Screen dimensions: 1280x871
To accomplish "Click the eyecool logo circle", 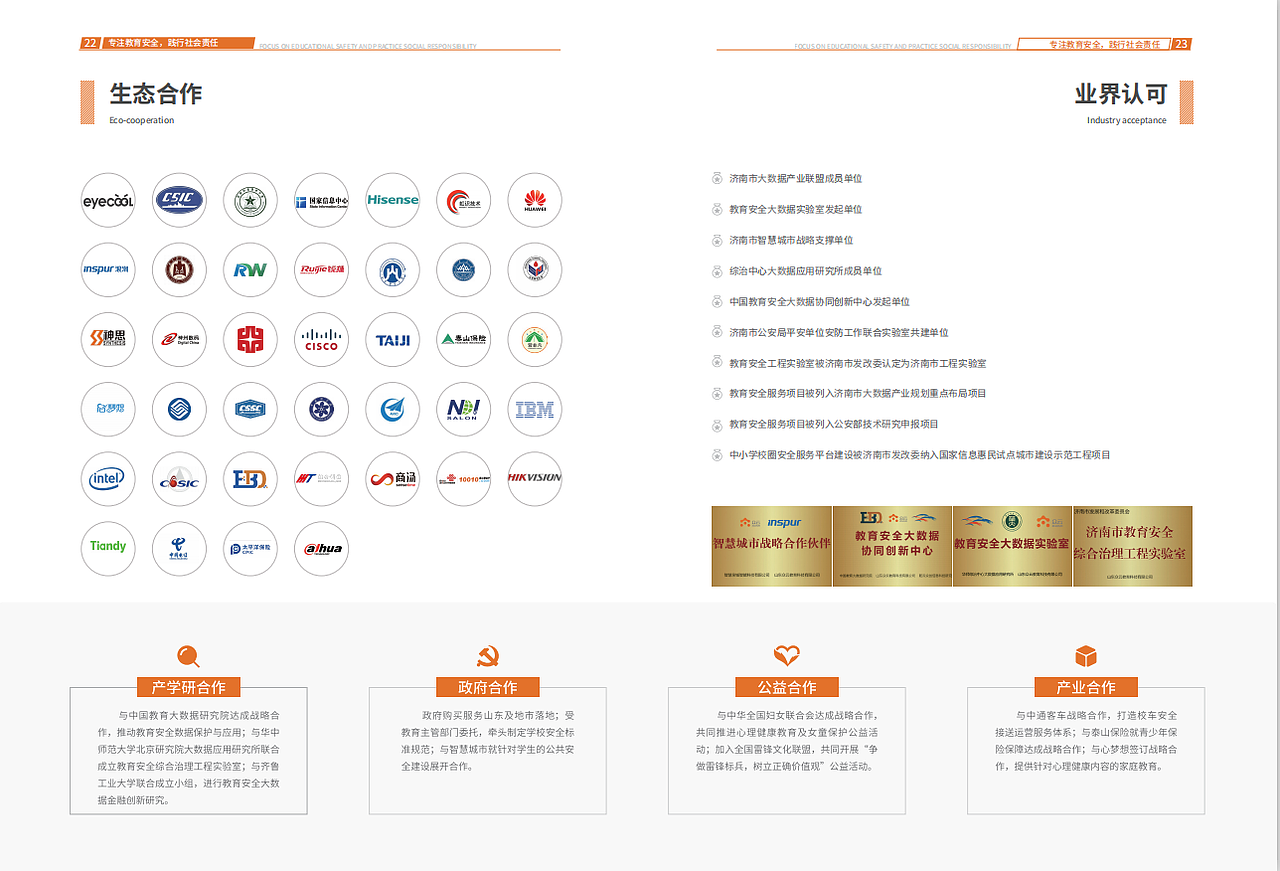I will click(x=108, y=201).
